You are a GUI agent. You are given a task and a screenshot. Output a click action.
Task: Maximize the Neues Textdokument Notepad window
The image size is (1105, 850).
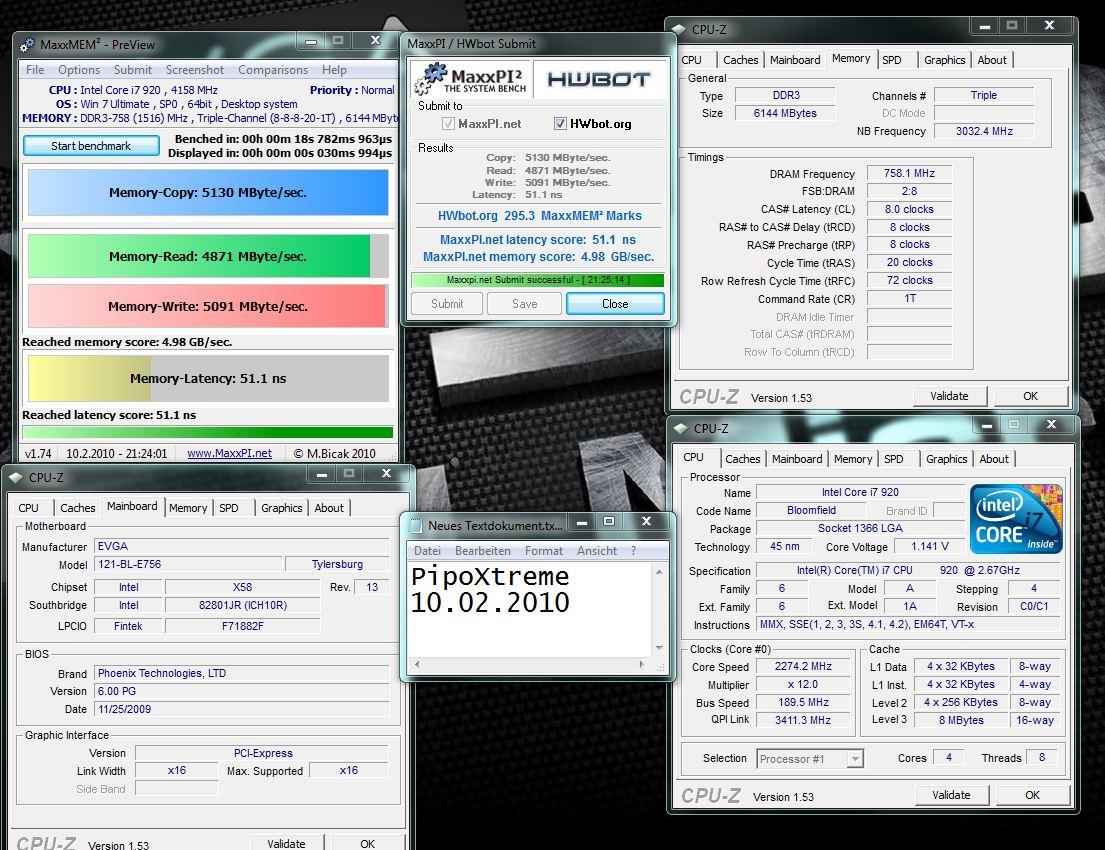click(609, 522)
